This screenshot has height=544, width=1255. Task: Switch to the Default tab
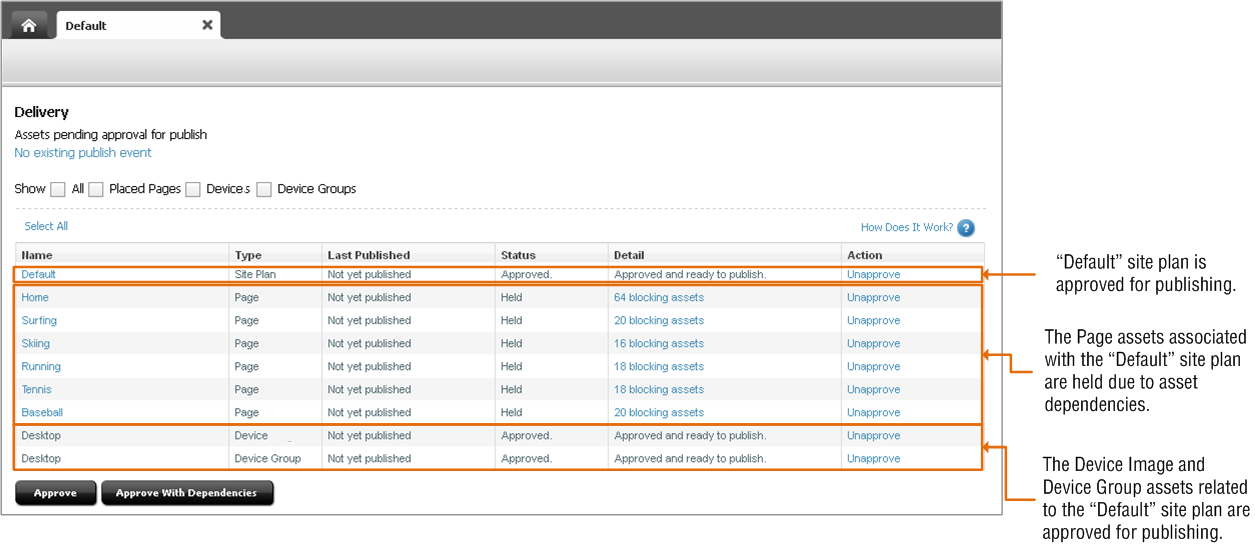[x=138, y=25]
